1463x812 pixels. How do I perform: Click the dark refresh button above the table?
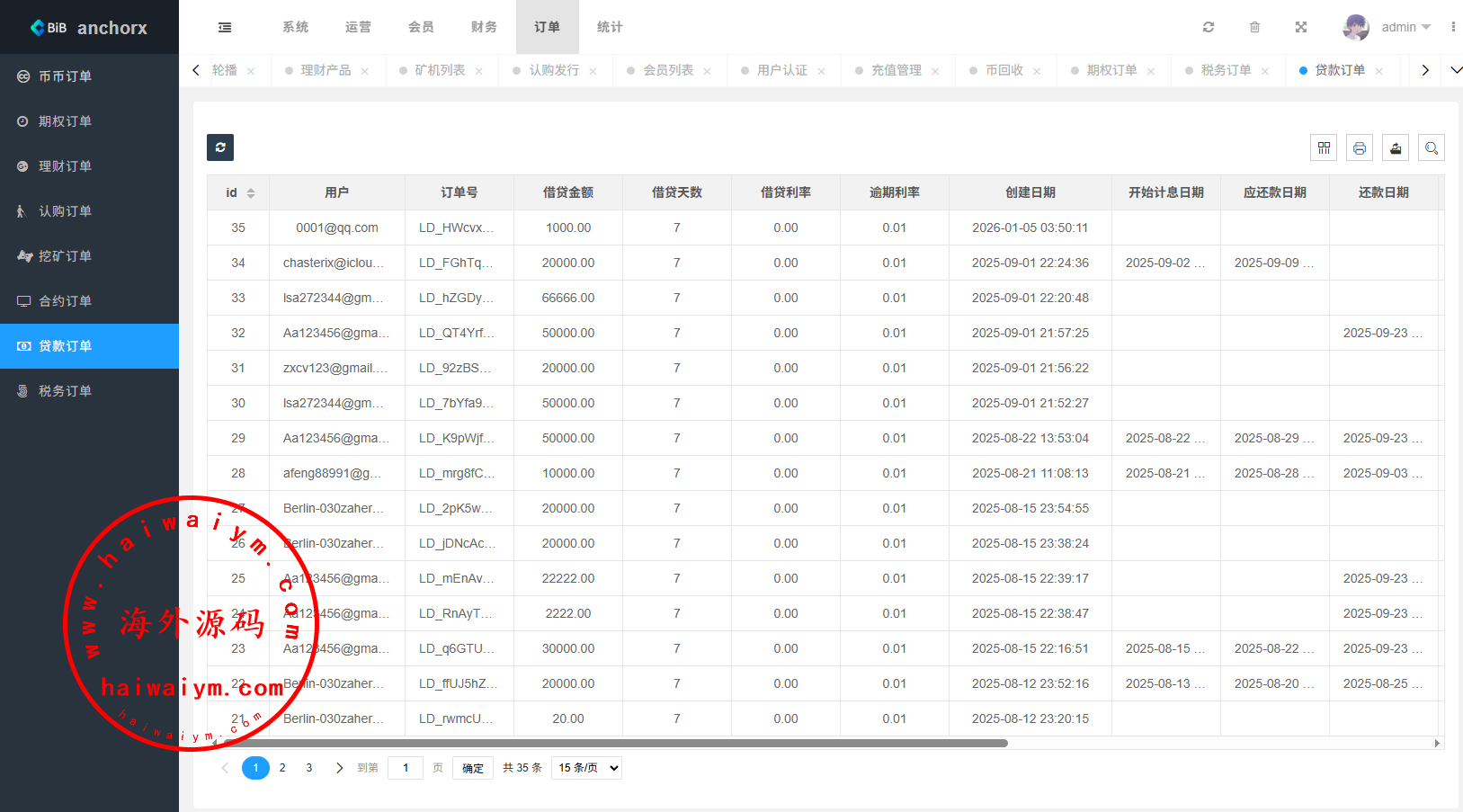click(x=220, y=147)
